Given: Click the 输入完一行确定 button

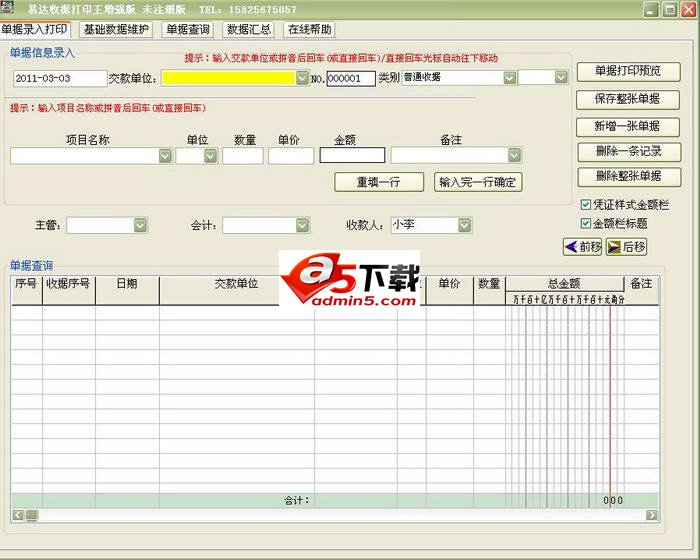Looking at the screenshot, I should point(478,182).
